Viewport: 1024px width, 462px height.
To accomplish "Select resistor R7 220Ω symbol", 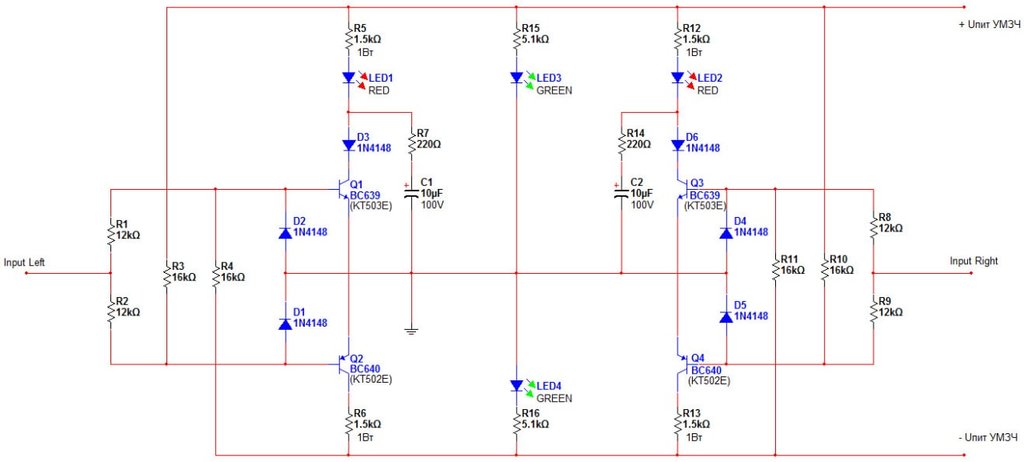I will 411,145.
